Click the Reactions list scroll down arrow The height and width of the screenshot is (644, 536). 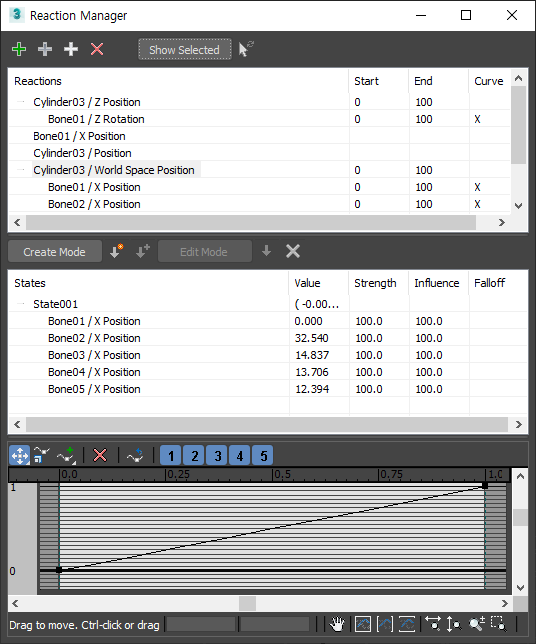point(519,205)
